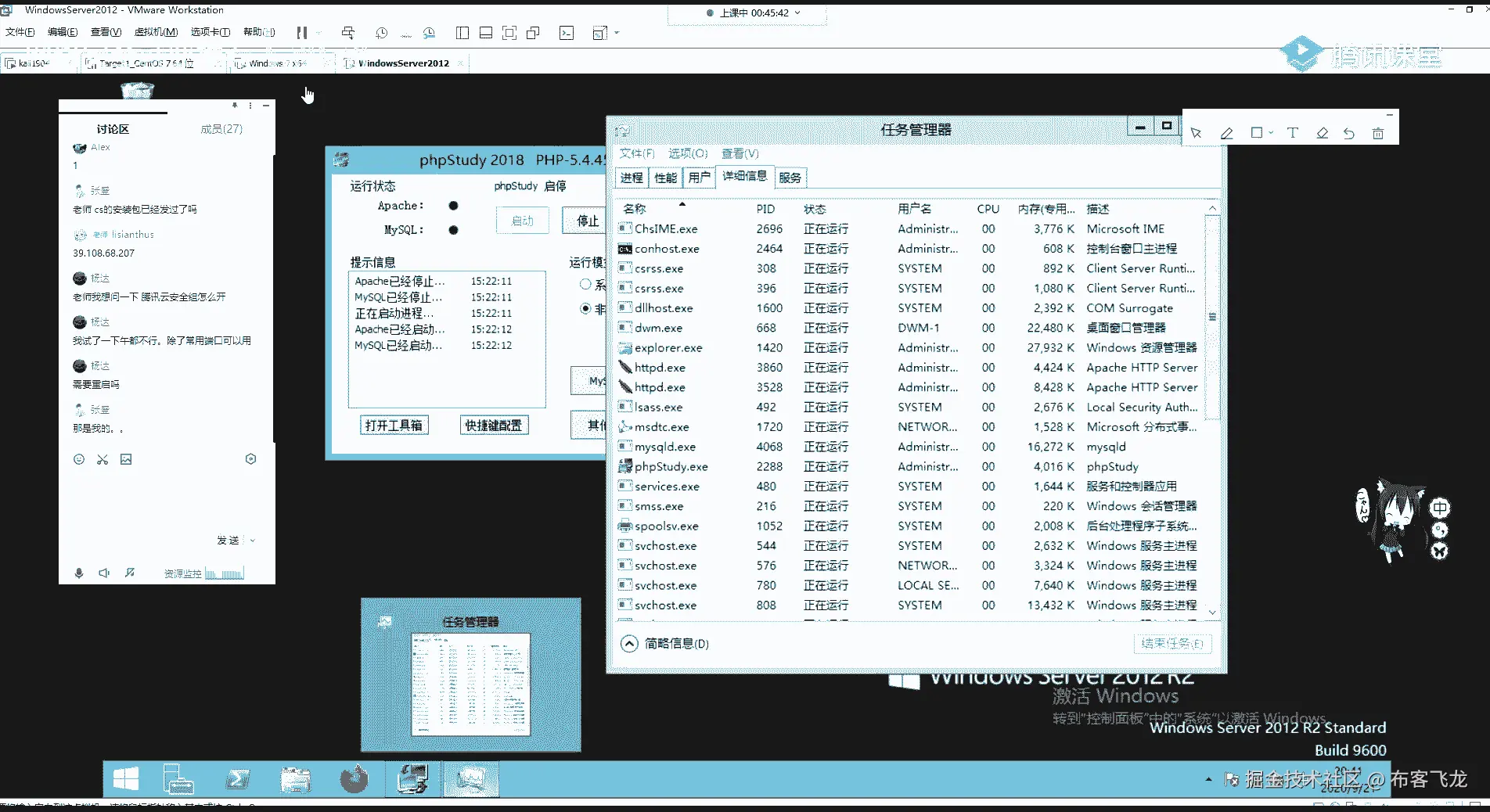
Task: Select the rectangle shape annotation tool
Action: [x=1256, y=133]
